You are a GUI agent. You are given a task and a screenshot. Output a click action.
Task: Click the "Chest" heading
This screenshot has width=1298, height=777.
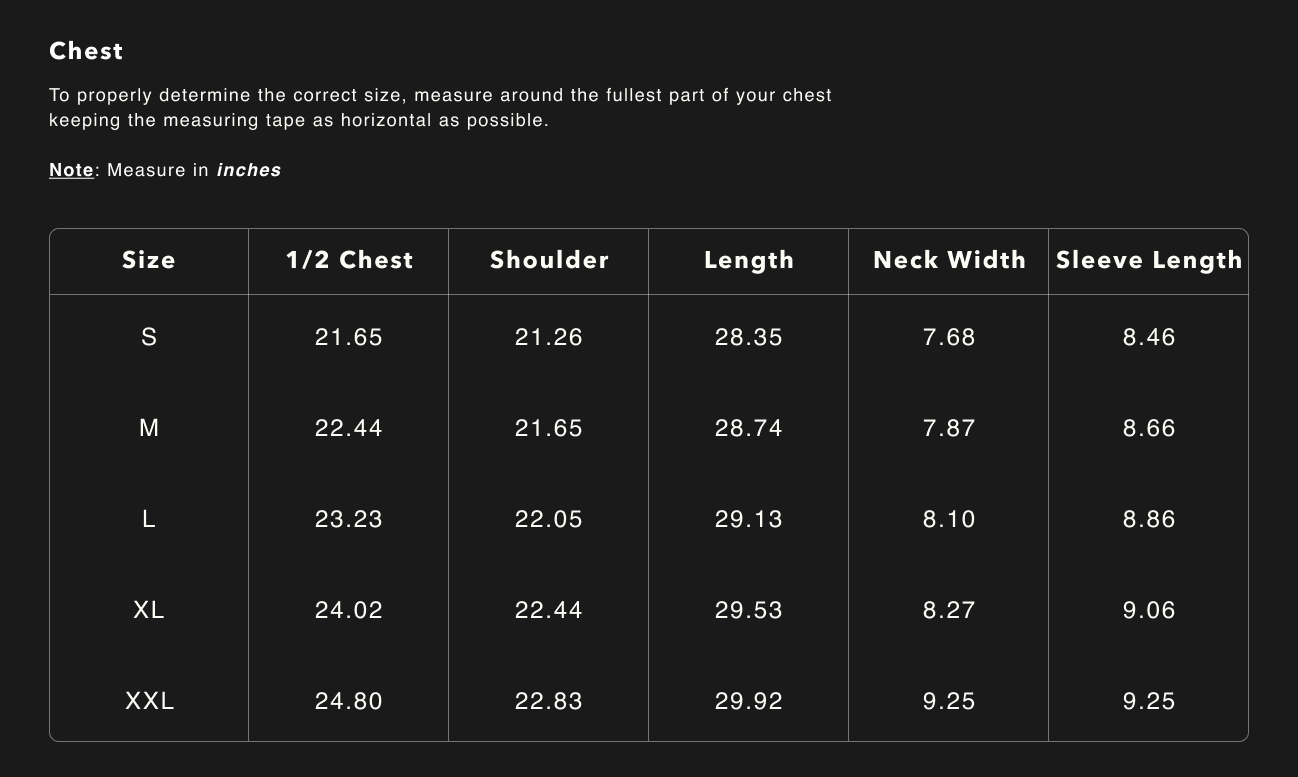86,51
